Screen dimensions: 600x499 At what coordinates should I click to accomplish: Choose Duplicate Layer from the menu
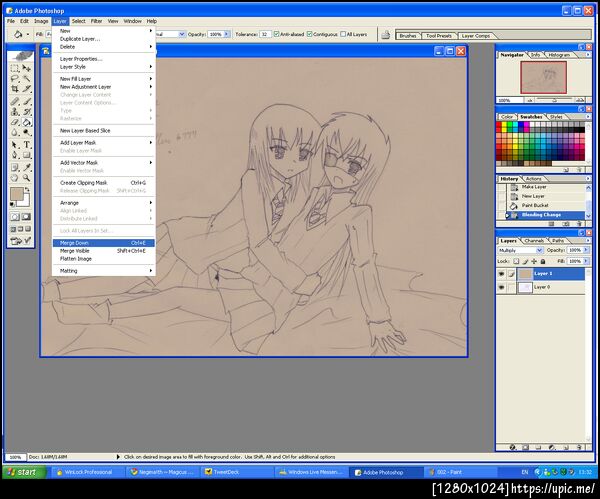tap(103, 39)
